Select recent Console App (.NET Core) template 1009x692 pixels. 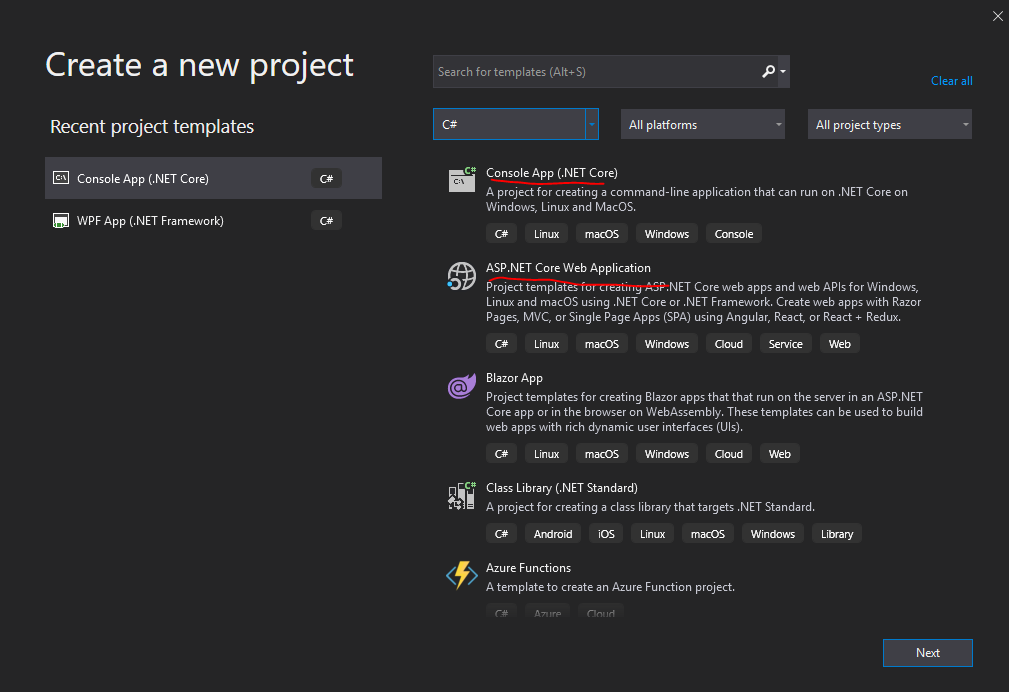[214, 178]
